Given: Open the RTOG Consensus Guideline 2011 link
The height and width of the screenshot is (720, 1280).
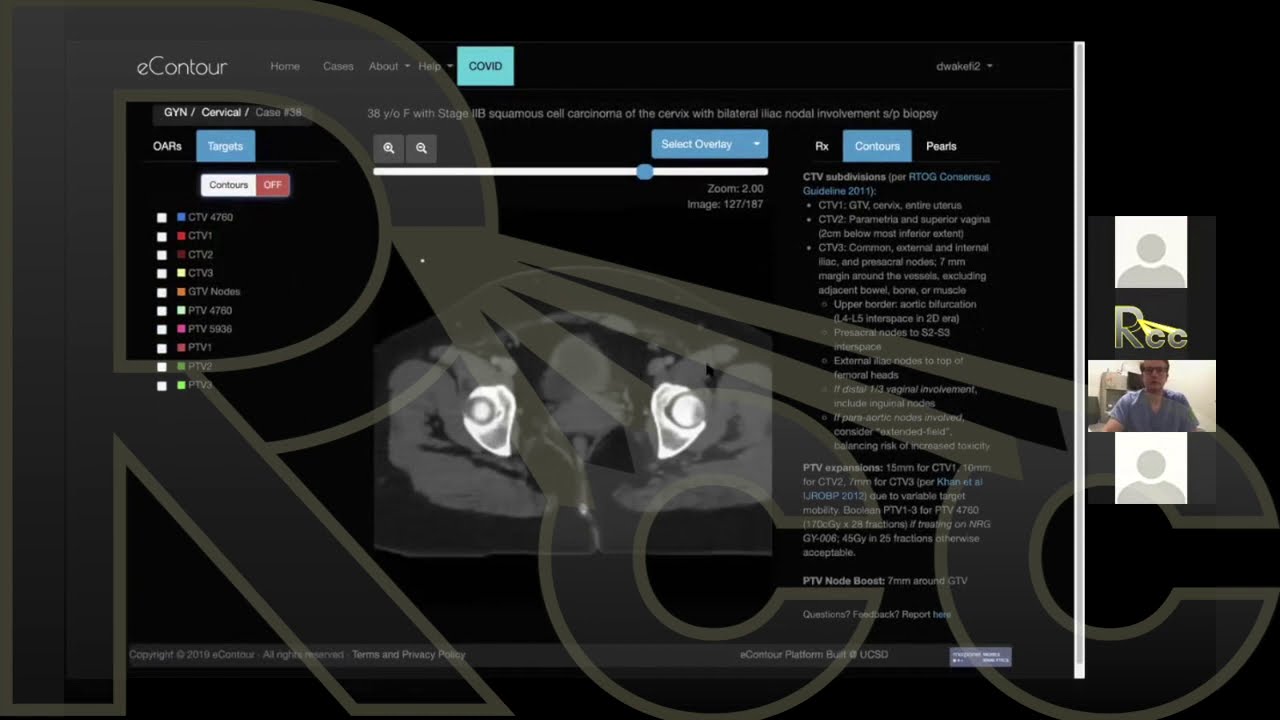Looking at the screenshot, I should pos(896,184).
